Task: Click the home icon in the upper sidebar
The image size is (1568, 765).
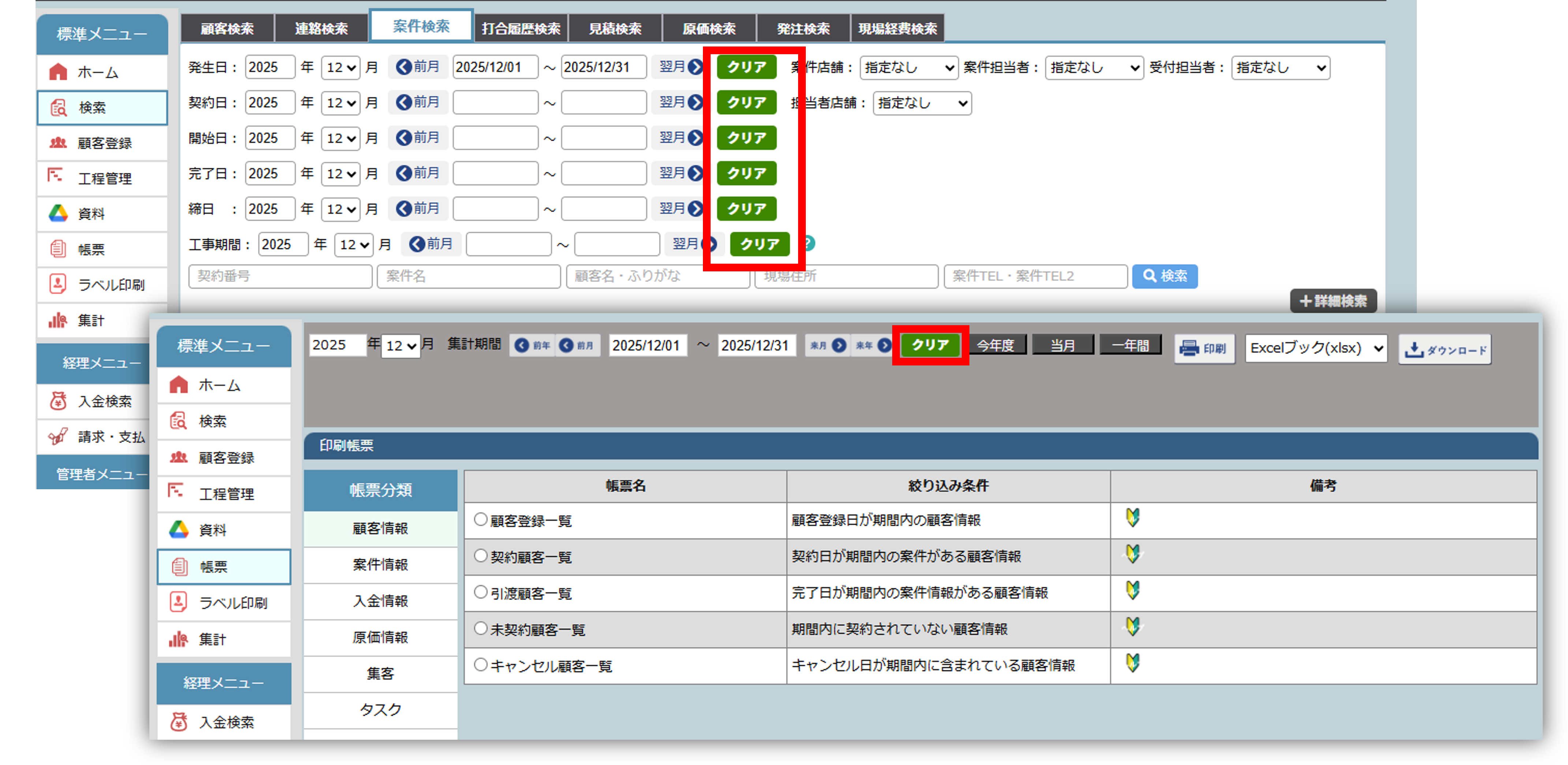Action: (x=59, y=72)
